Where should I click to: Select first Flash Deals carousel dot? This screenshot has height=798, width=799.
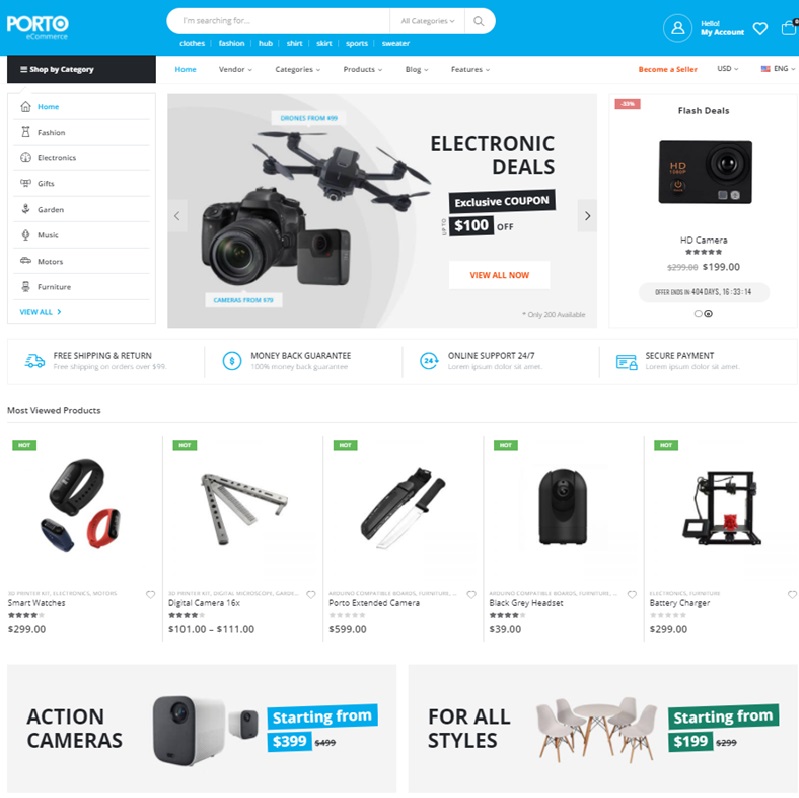699,313
